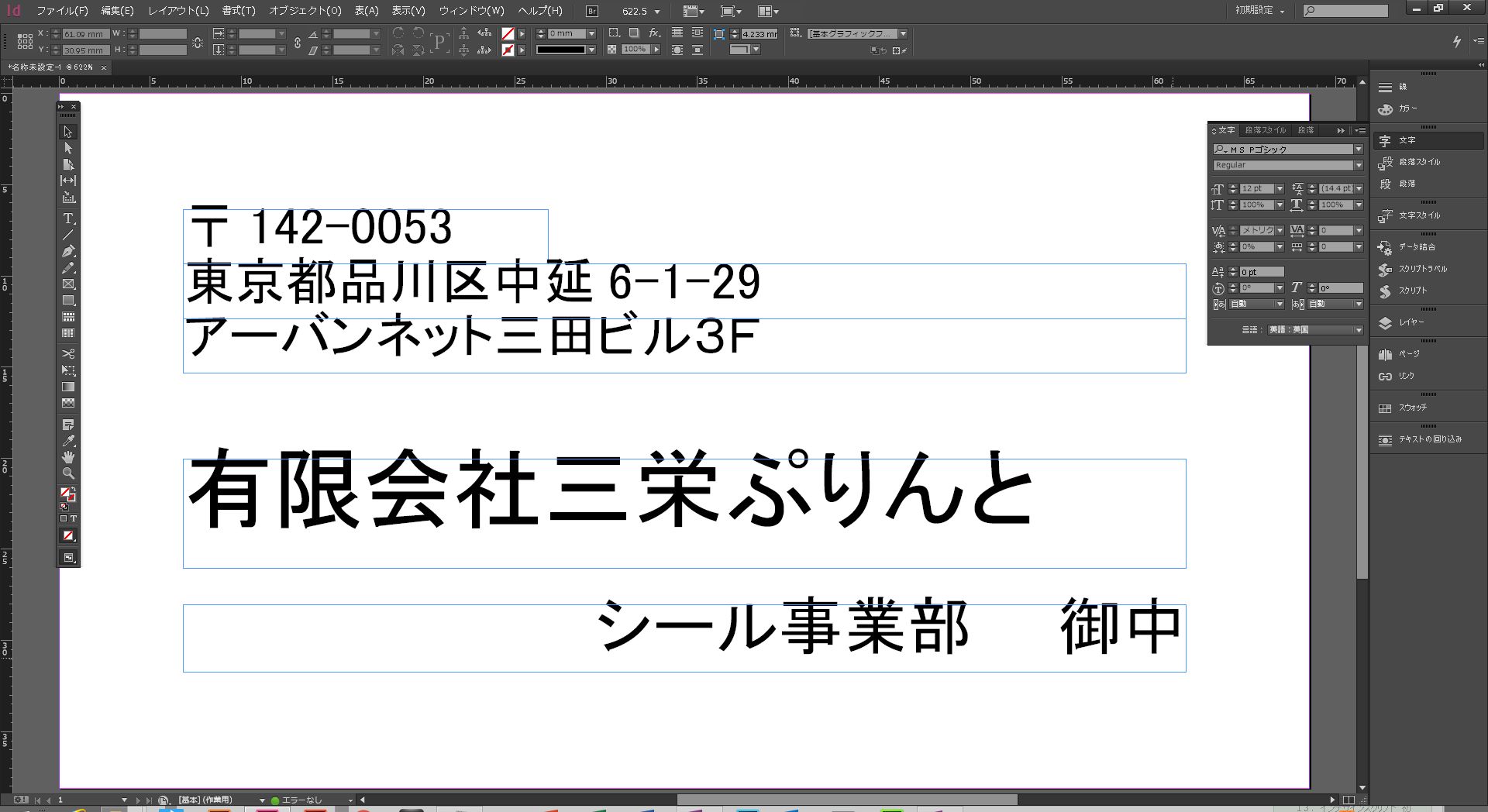1488x812 pixels.
Task: Open the レイヤー (Layers) panel
Action: pos(1428,322)
